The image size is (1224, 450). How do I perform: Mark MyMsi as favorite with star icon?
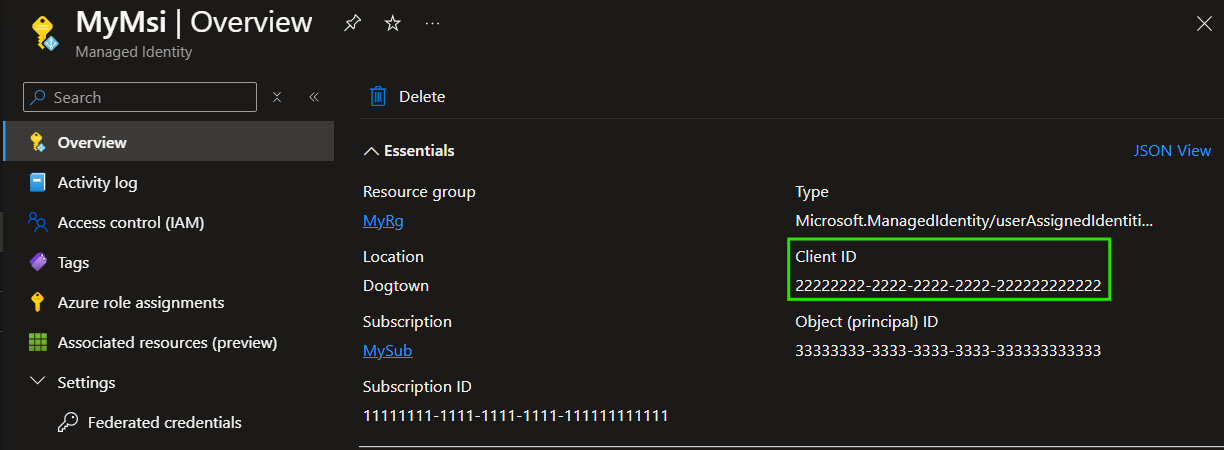pyautogui.click(x=393, y=23)
